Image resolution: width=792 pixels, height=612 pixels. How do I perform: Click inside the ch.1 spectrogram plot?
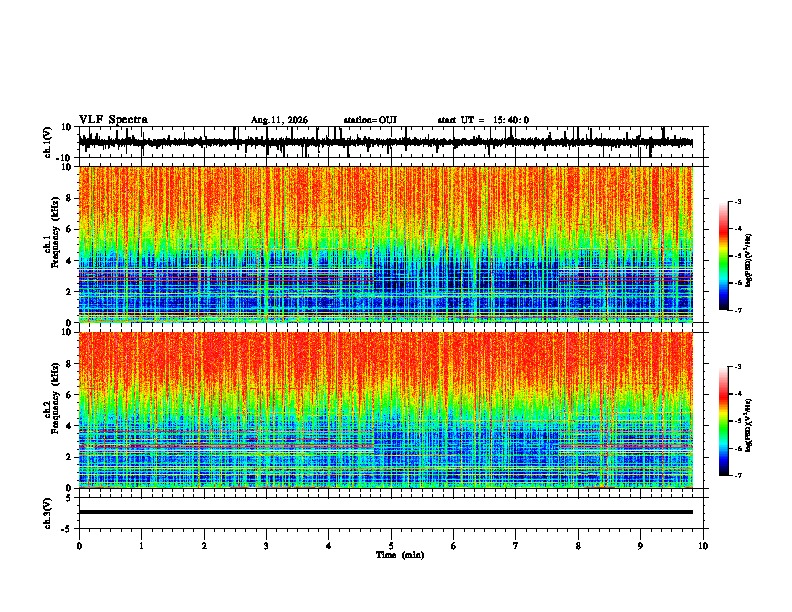(386, 244)
